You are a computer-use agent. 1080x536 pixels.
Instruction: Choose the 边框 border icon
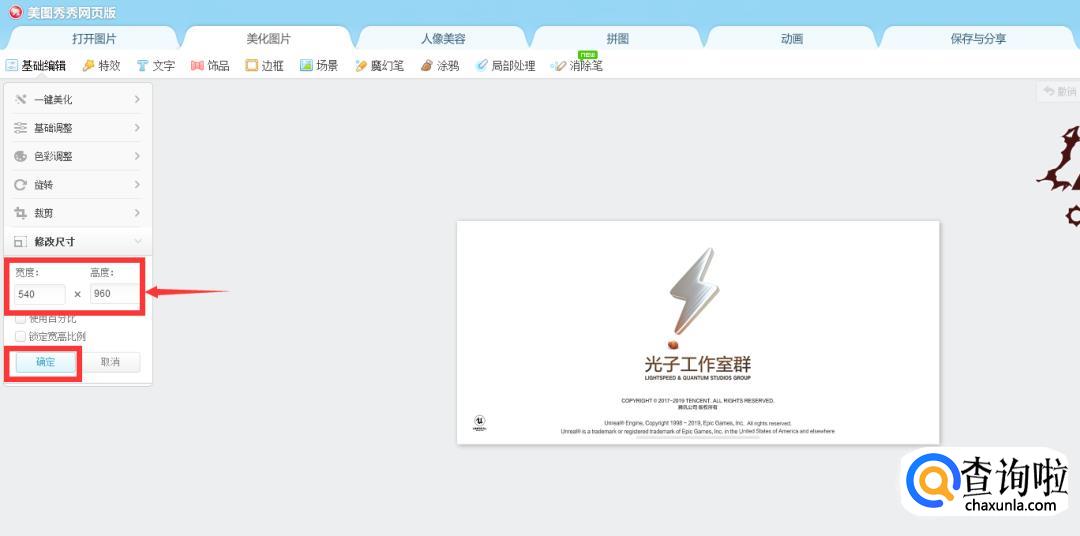point(251,66)
